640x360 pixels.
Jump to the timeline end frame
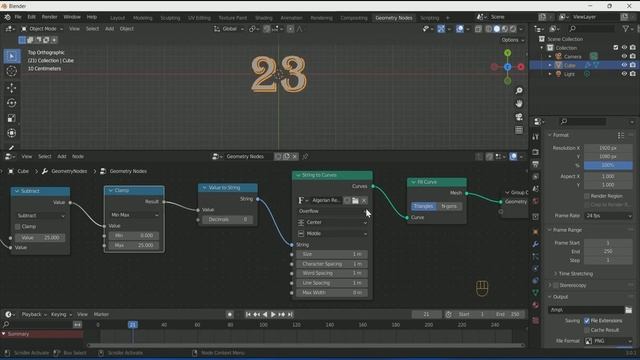(290, 314)
